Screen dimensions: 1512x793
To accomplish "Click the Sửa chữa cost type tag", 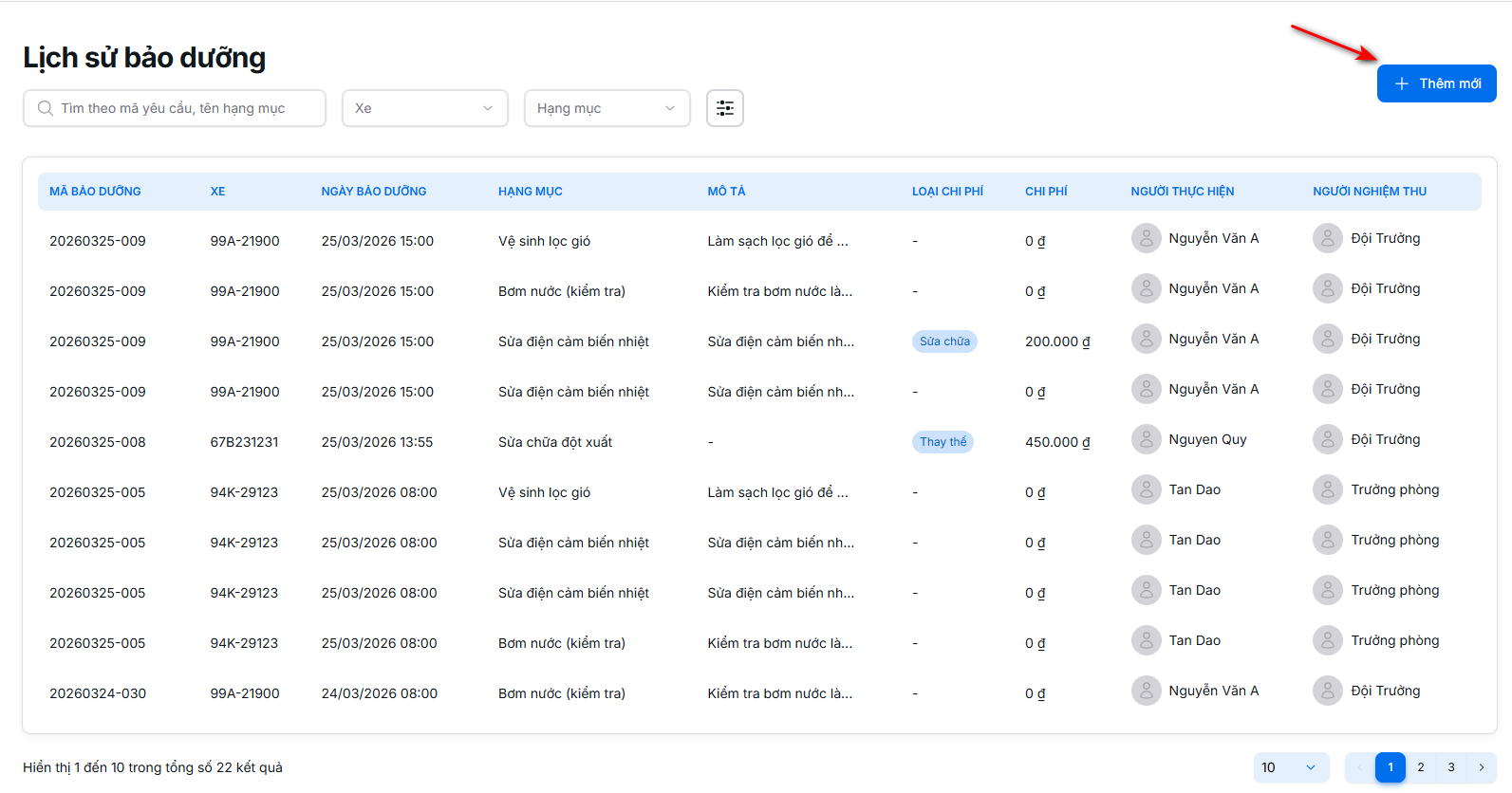I will click(943, 341).
